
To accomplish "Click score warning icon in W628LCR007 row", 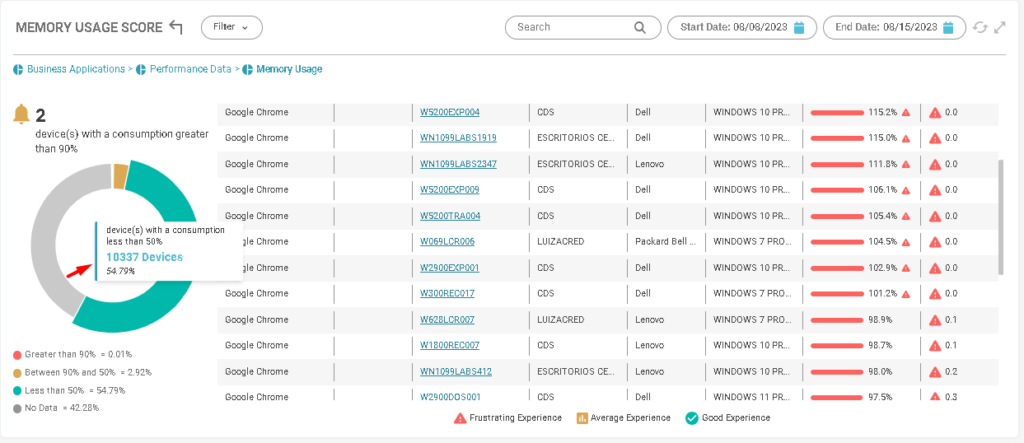I will click(935, 320).
